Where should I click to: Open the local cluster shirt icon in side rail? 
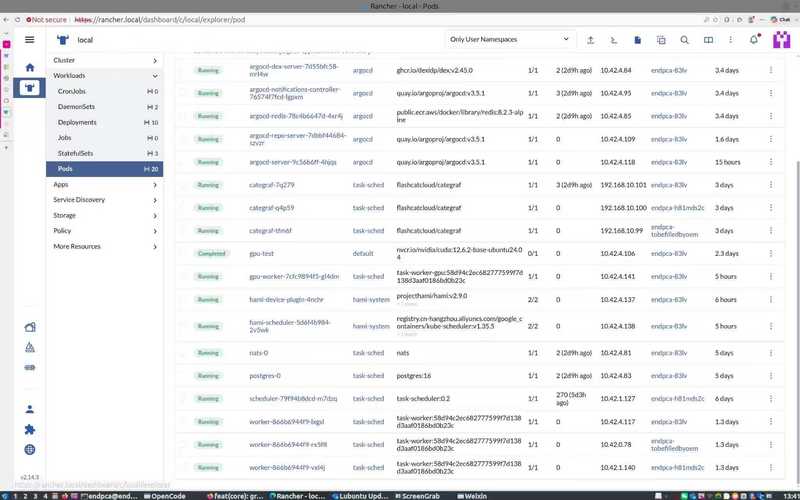tap(30, 88)
